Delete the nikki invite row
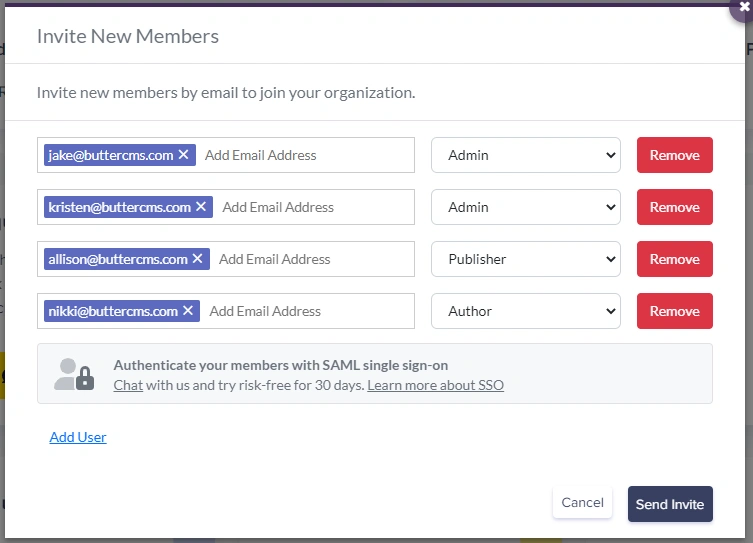 point(674,311)
